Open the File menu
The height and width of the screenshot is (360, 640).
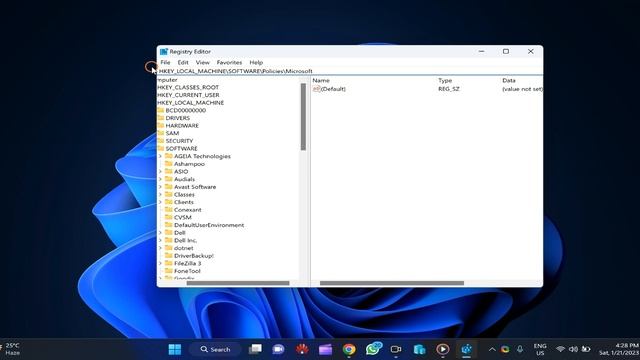pos(165,62)
